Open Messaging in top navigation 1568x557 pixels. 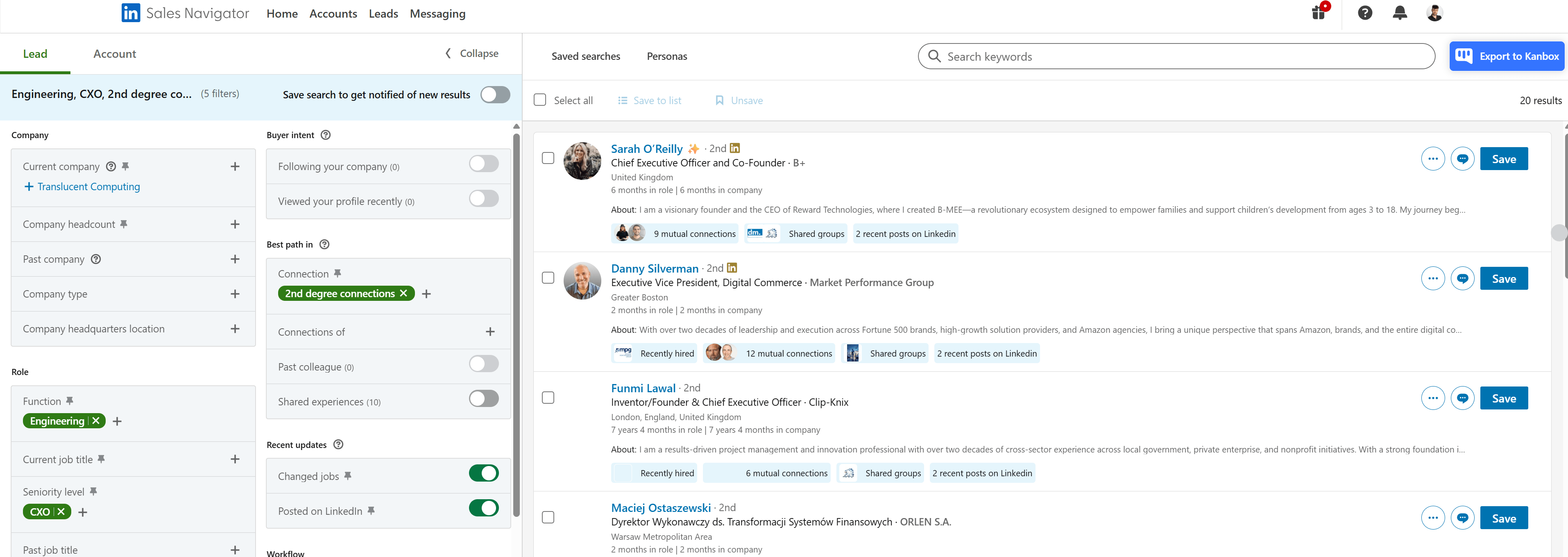click(437, 14)
